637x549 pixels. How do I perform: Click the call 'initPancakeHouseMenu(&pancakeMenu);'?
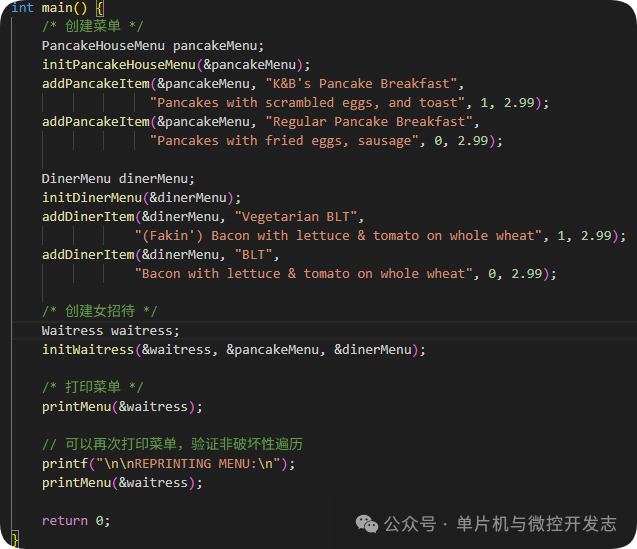pyautogui.click(x=176, y=65)
